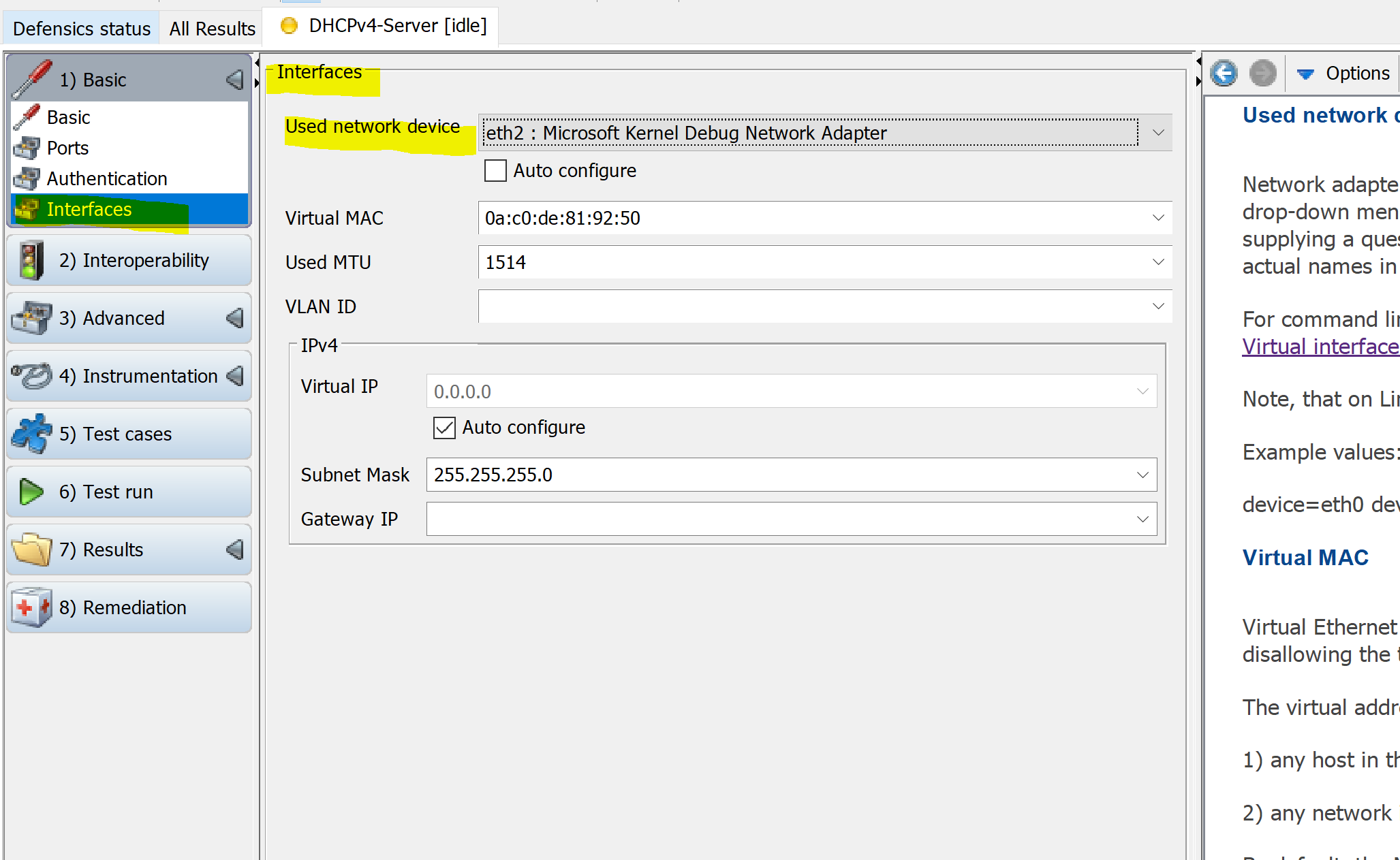The image size is (1400, 860).
Task: Go to 5) Test cases section
Action: (x=129, y=434)
